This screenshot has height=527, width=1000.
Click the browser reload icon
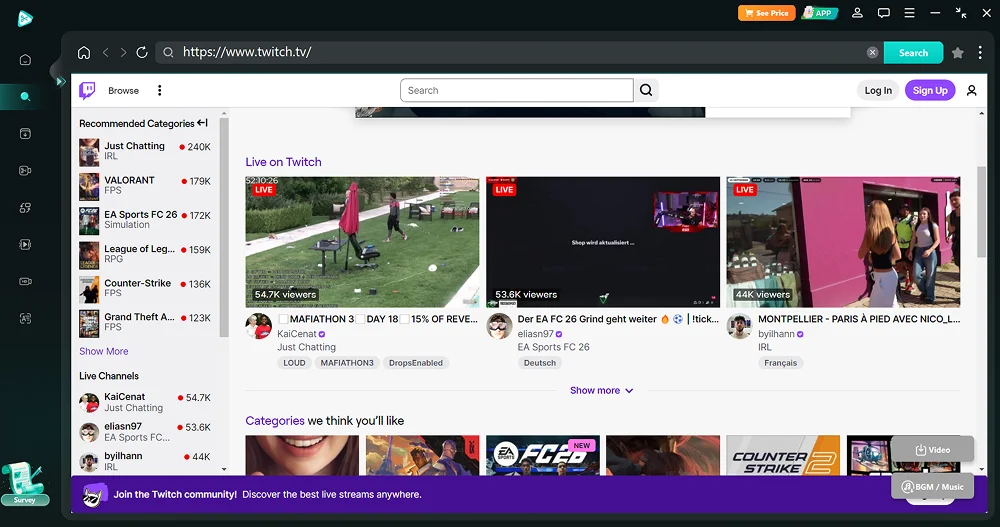142,53
